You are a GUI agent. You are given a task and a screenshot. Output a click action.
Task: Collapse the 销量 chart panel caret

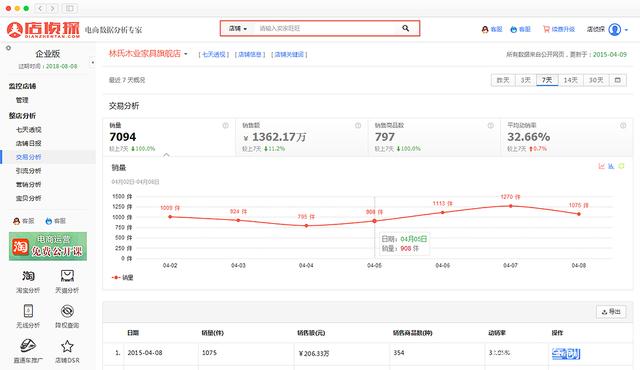(x=166, y=155)
